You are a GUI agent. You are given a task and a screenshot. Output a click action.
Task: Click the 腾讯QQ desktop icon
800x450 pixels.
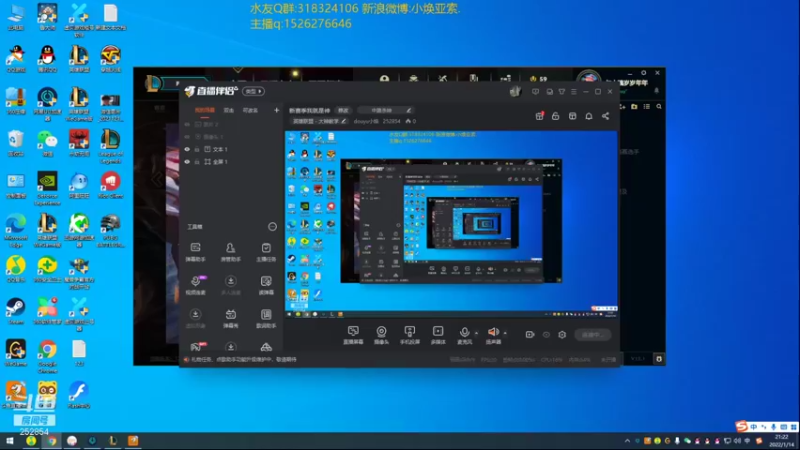pyautogui.click(x=47, y=59)
